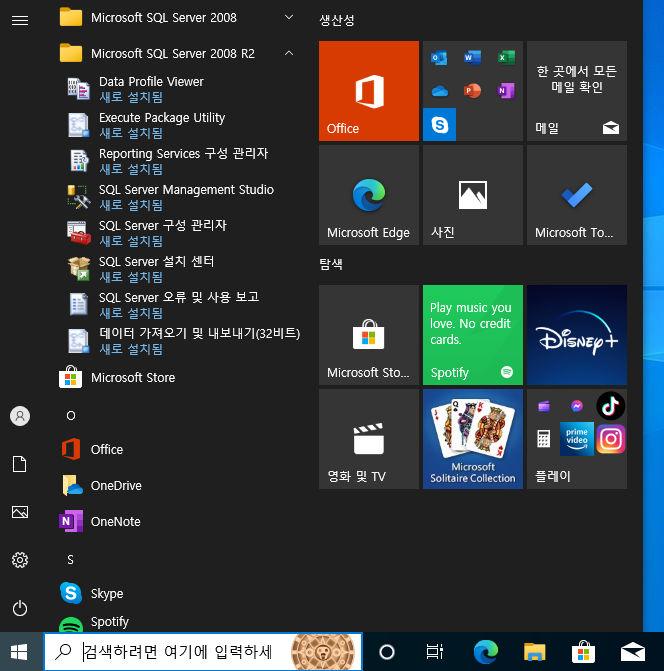Open Data Profile Viewer

coord(177,89)
